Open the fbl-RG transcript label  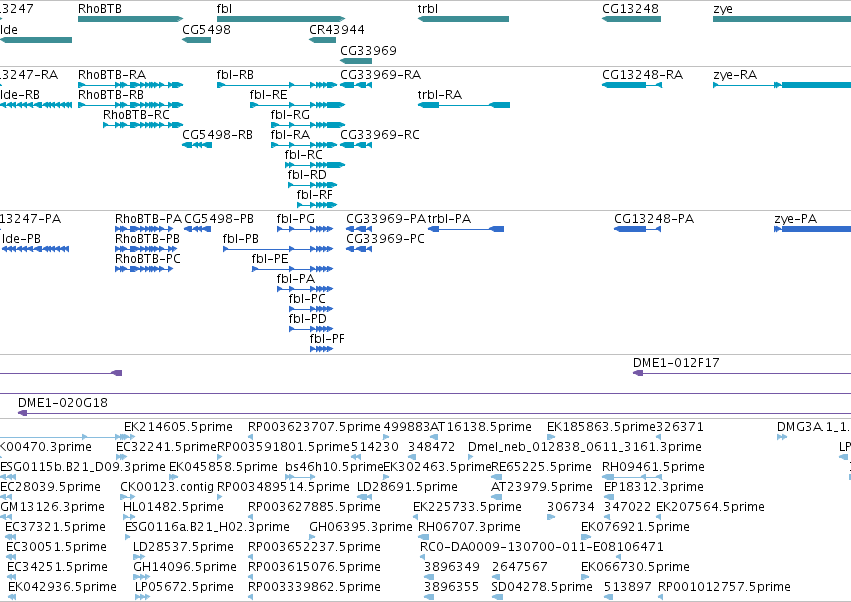tap(290, 115)
